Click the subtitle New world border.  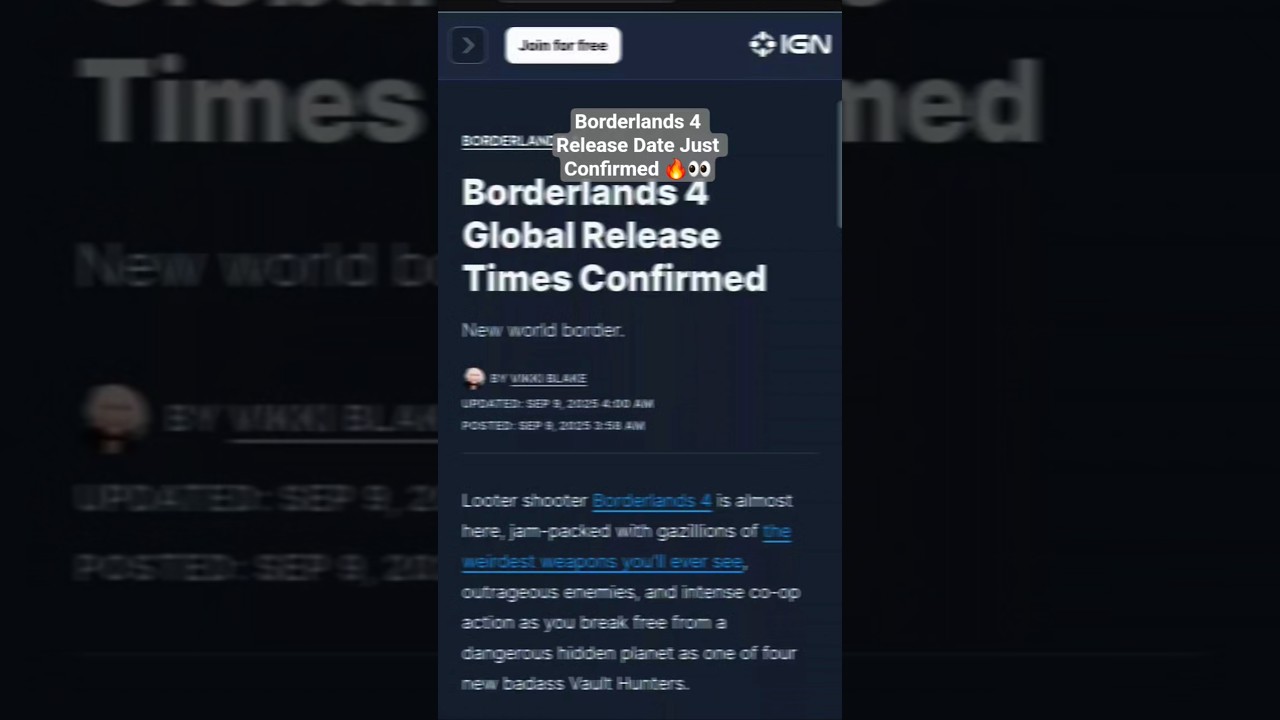[543, 330]
